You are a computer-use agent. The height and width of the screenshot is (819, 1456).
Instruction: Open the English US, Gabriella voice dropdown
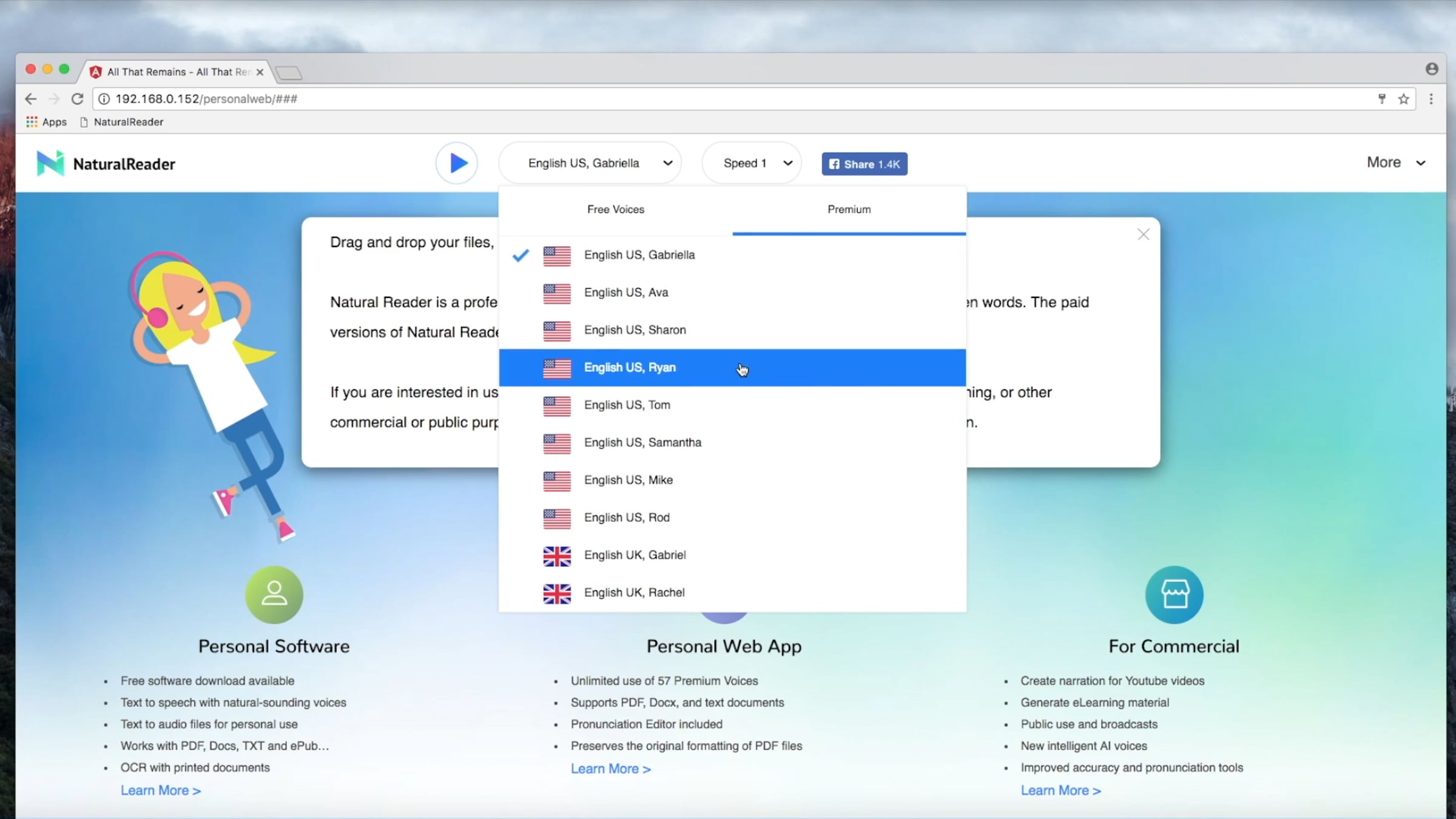coord(590,163)
